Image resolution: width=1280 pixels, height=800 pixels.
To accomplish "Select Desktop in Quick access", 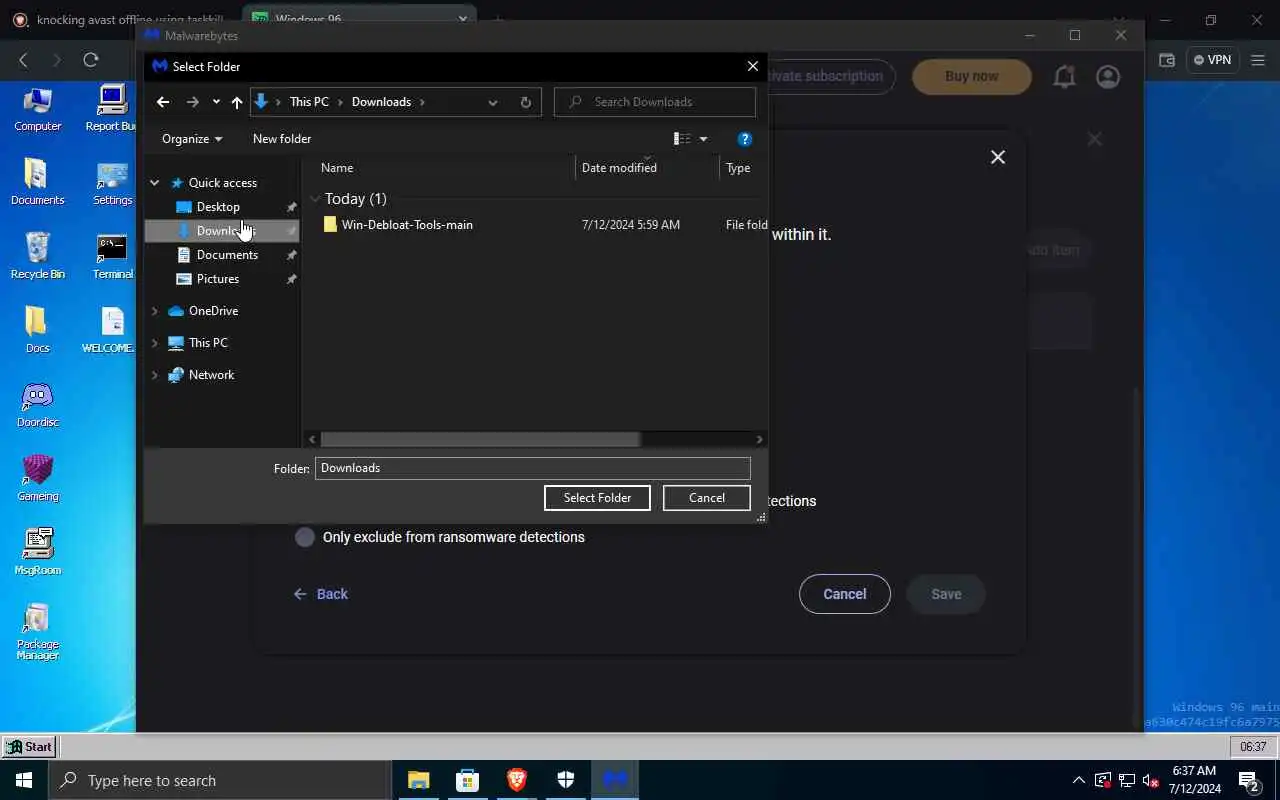I will pos(218,207).
